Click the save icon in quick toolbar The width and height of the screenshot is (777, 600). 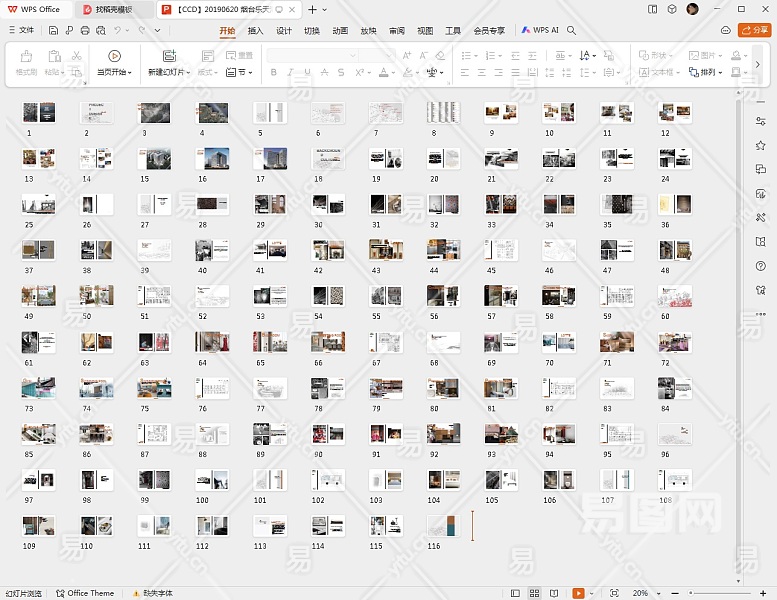point(53,30)
